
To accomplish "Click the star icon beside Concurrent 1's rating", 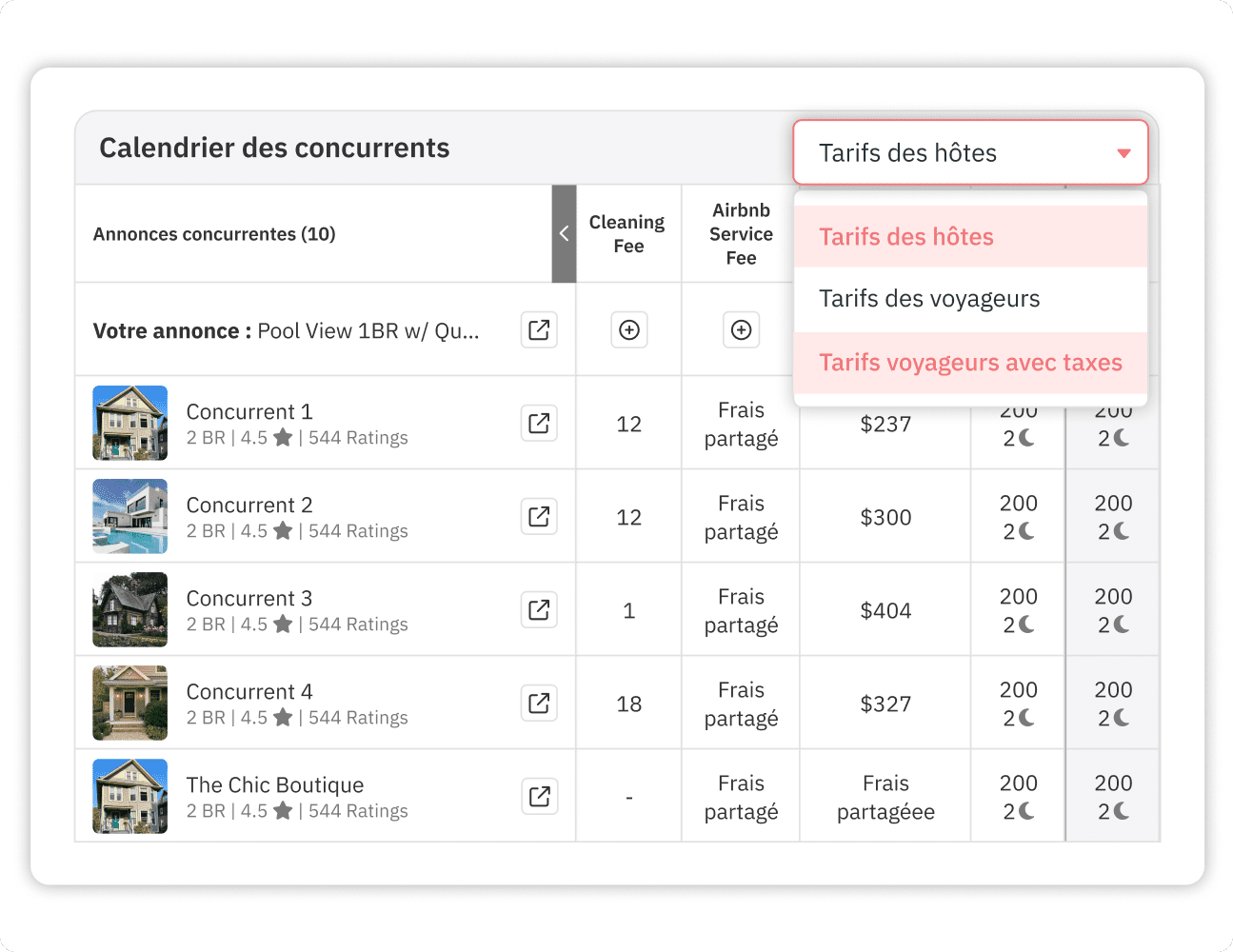I will click(283, 438).
